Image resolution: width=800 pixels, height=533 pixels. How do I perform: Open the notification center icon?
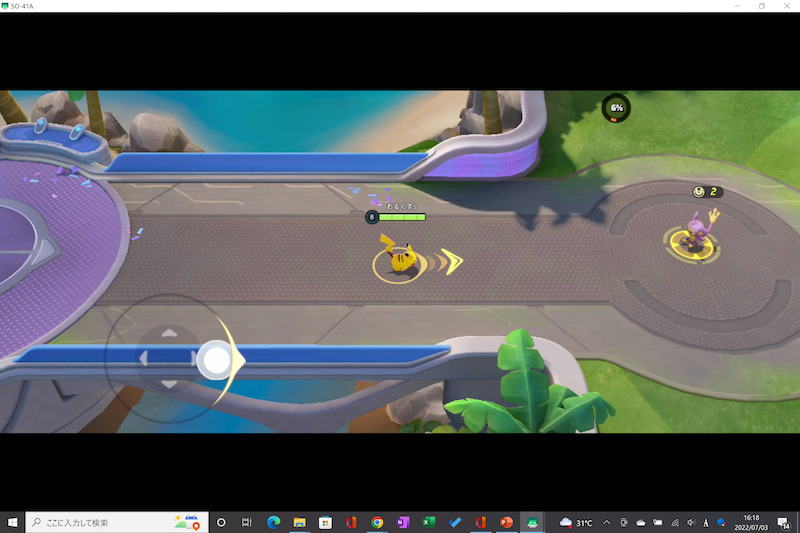[785, 522]
